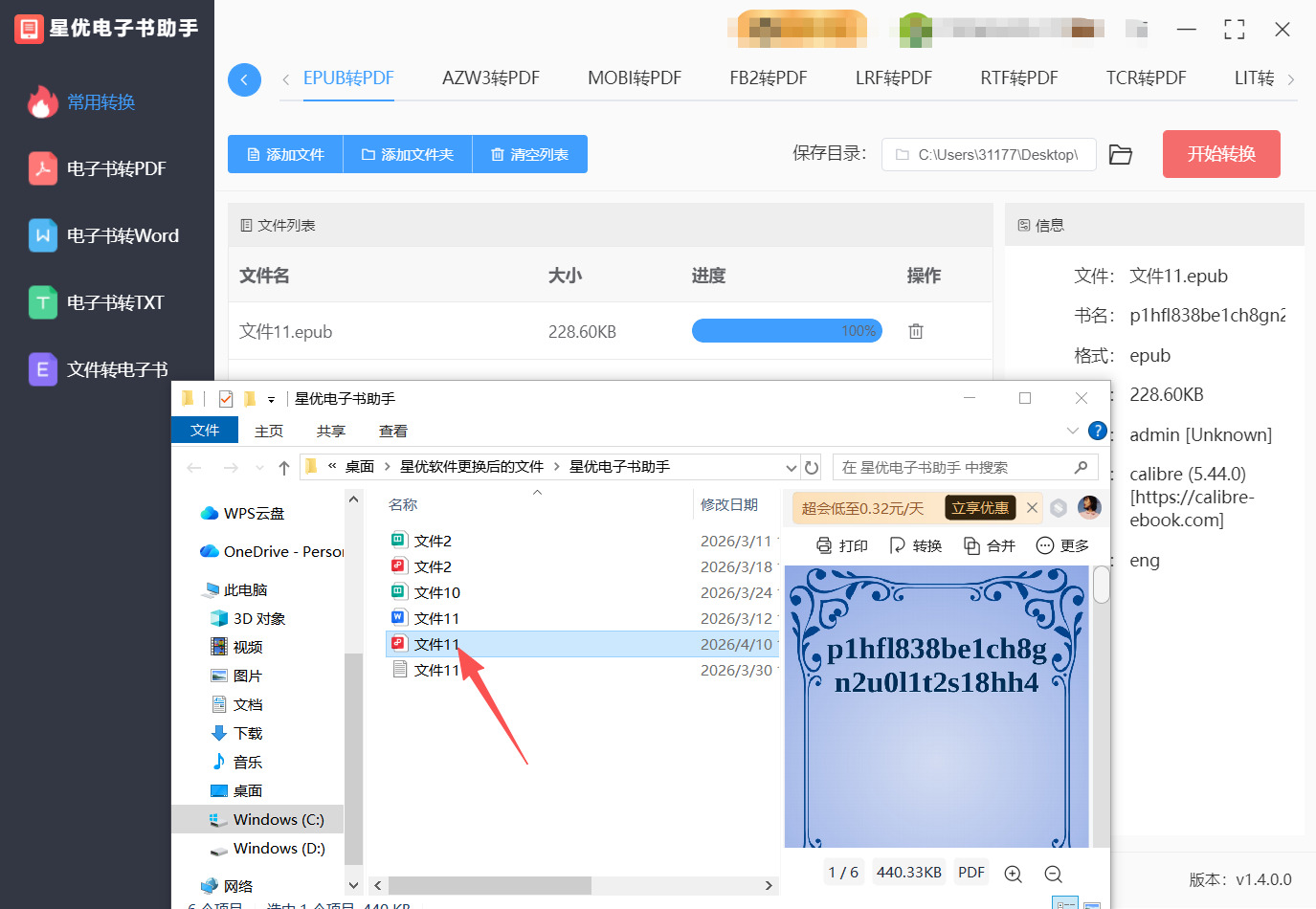Select 电子书转PDF in the sidebar

tap(98, 169)
